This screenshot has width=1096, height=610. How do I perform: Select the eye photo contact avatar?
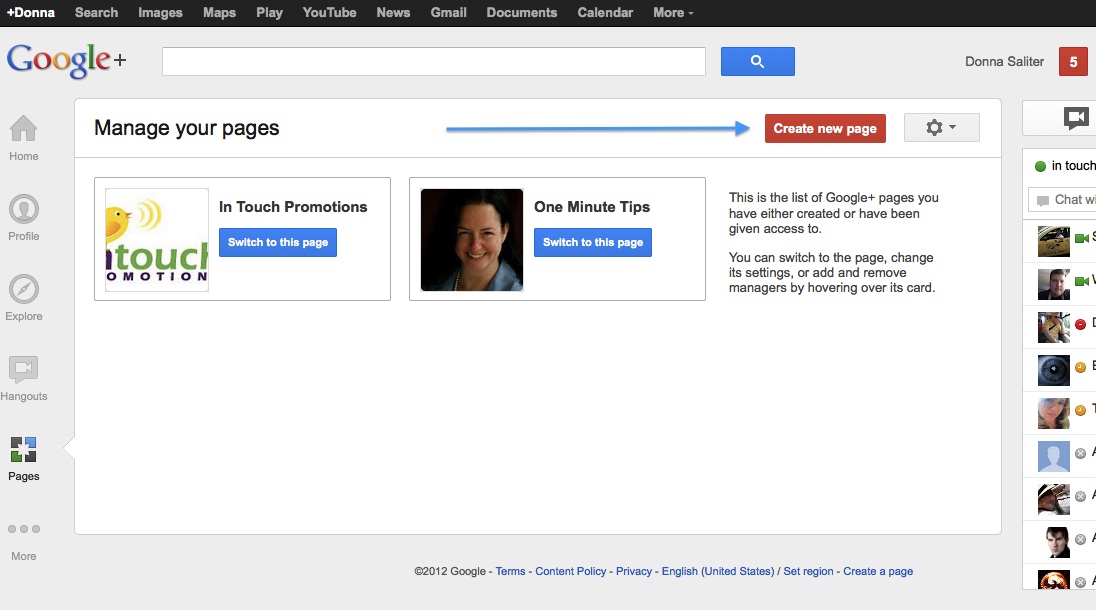click(x=1053, y=370)
